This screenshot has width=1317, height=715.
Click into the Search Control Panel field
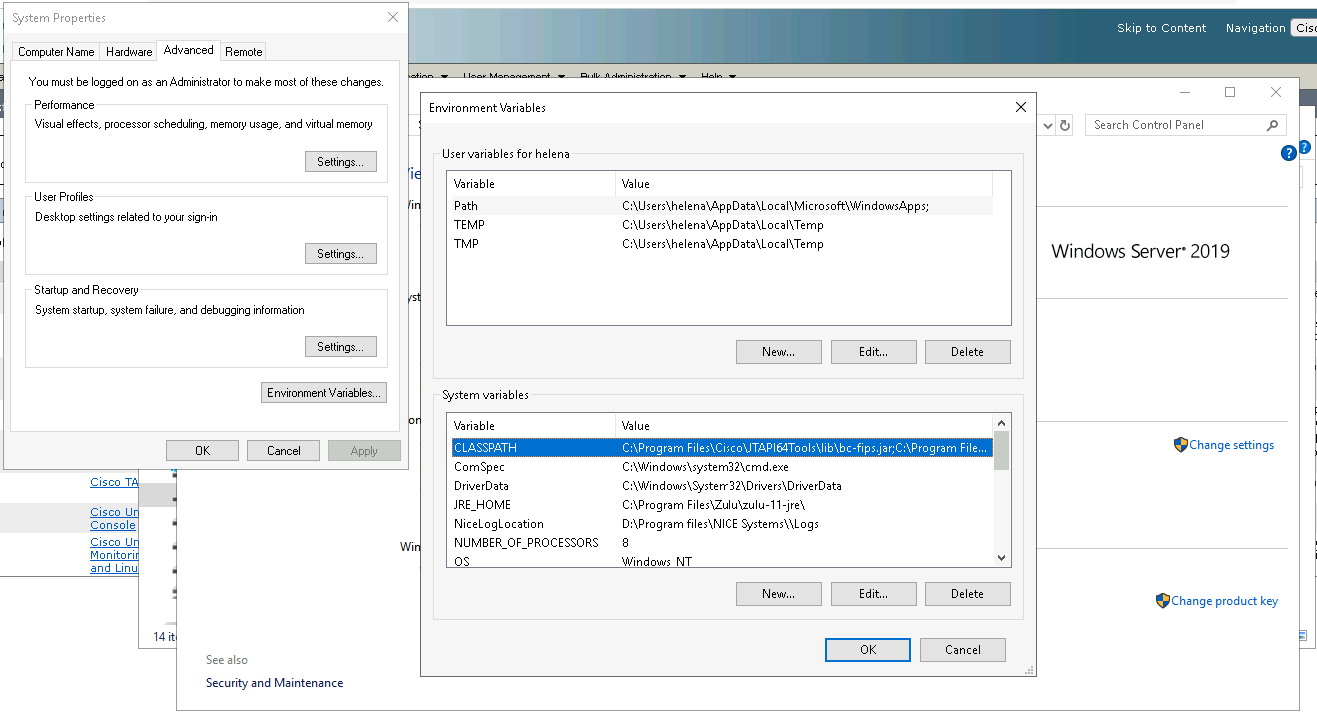1175,125
